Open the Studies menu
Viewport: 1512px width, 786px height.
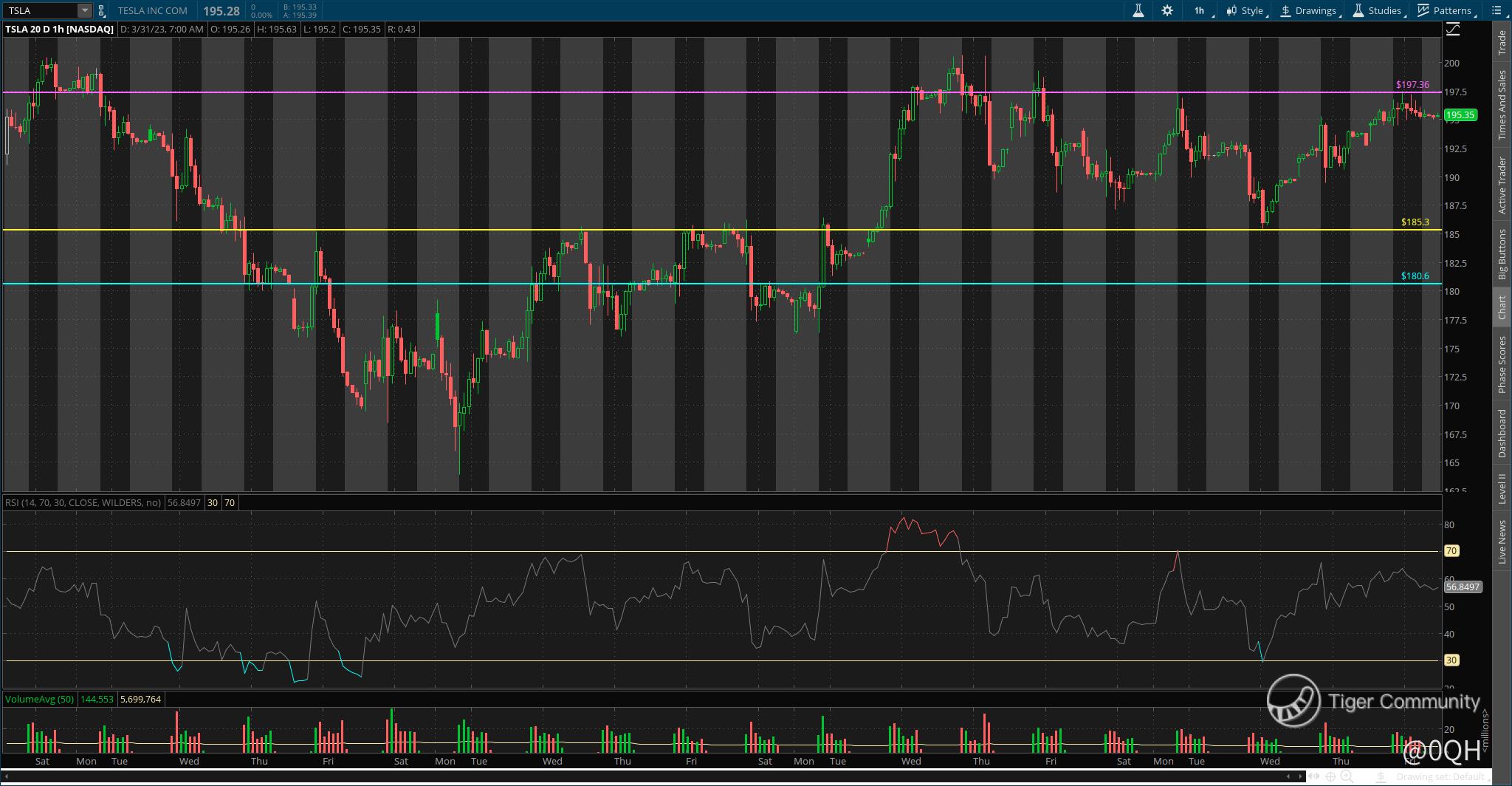pos(1377,10)
